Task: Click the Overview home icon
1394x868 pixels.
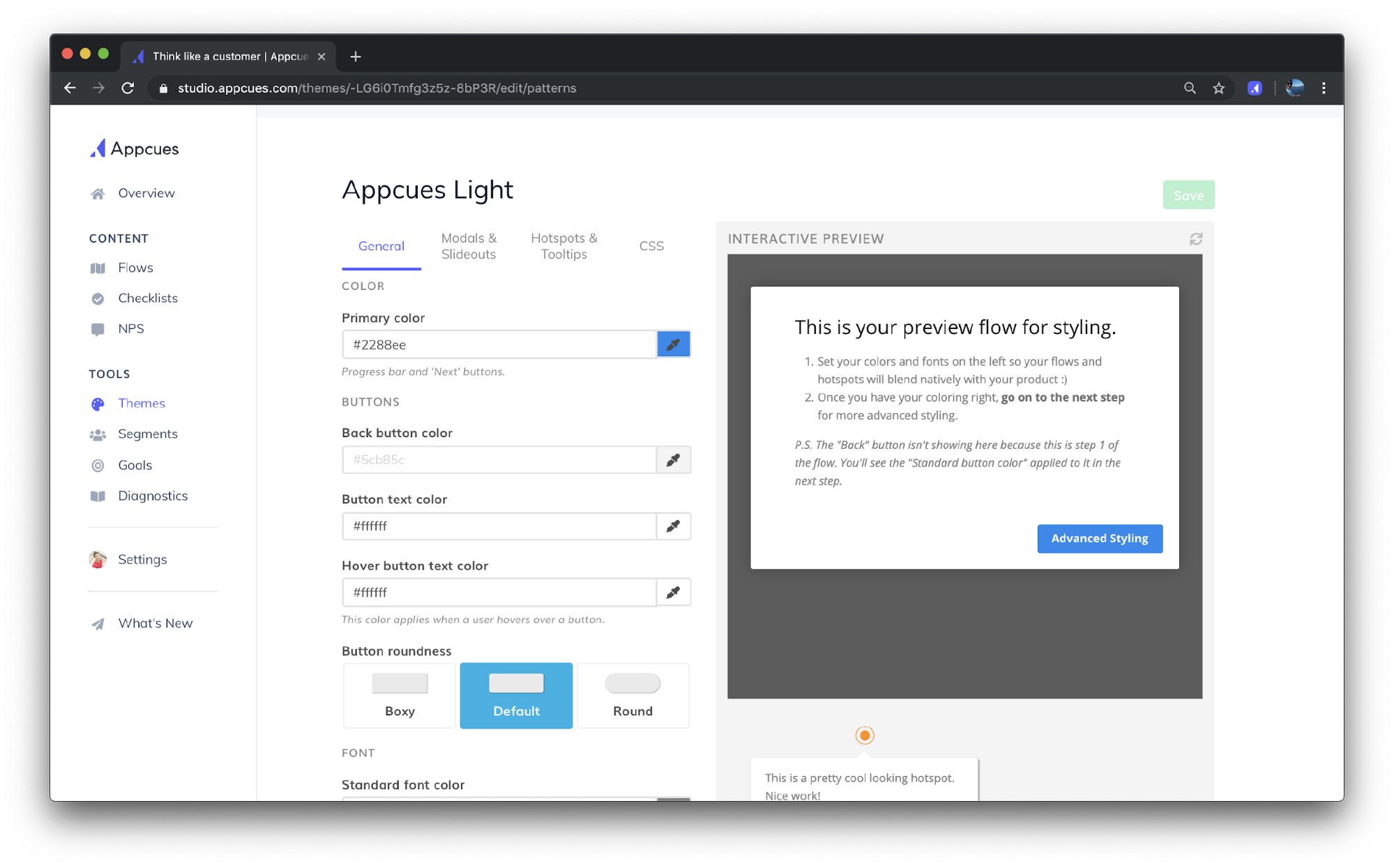Action: coord(98,194)
